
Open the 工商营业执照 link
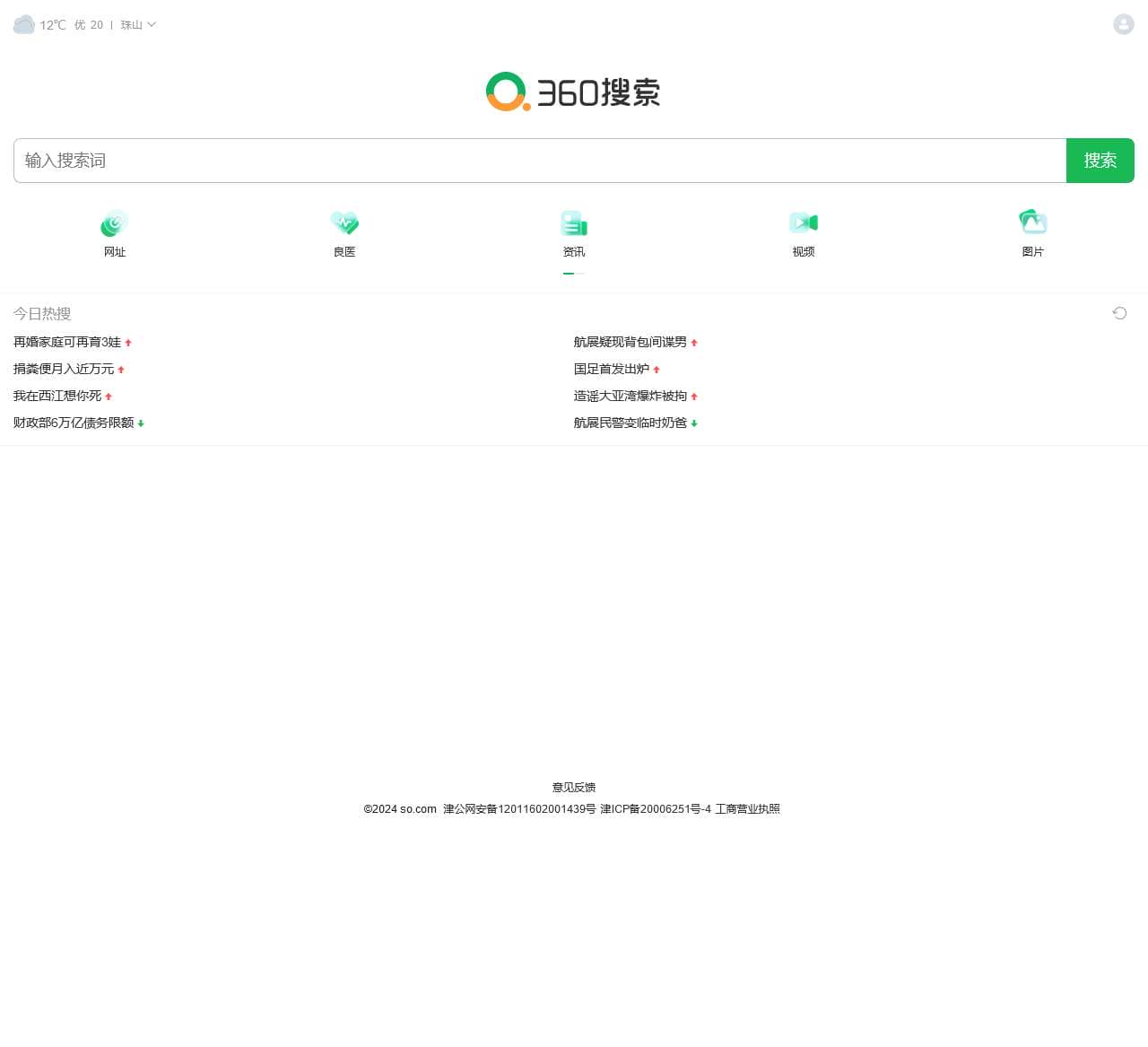point(748,809)
